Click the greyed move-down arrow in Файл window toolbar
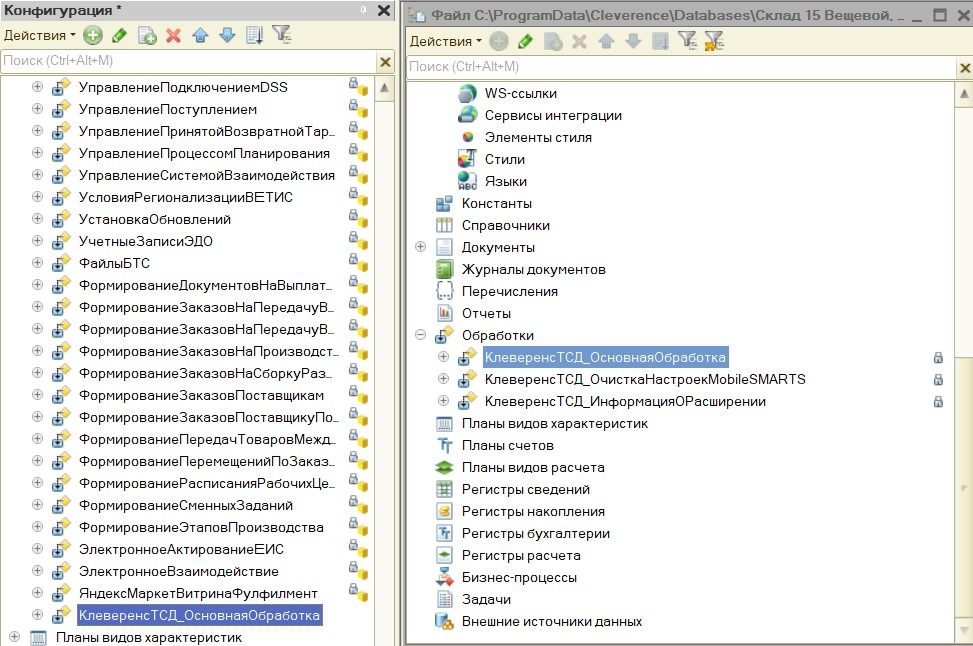The width and height of the screenshot is (973, 646). coord(634,42)
